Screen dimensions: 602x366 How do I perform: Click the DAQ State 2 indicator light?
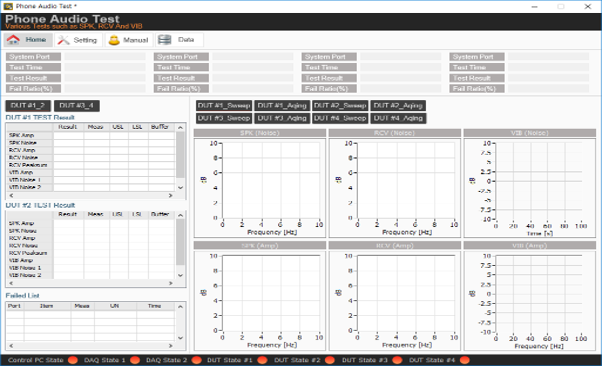click(x=197, y=360)
